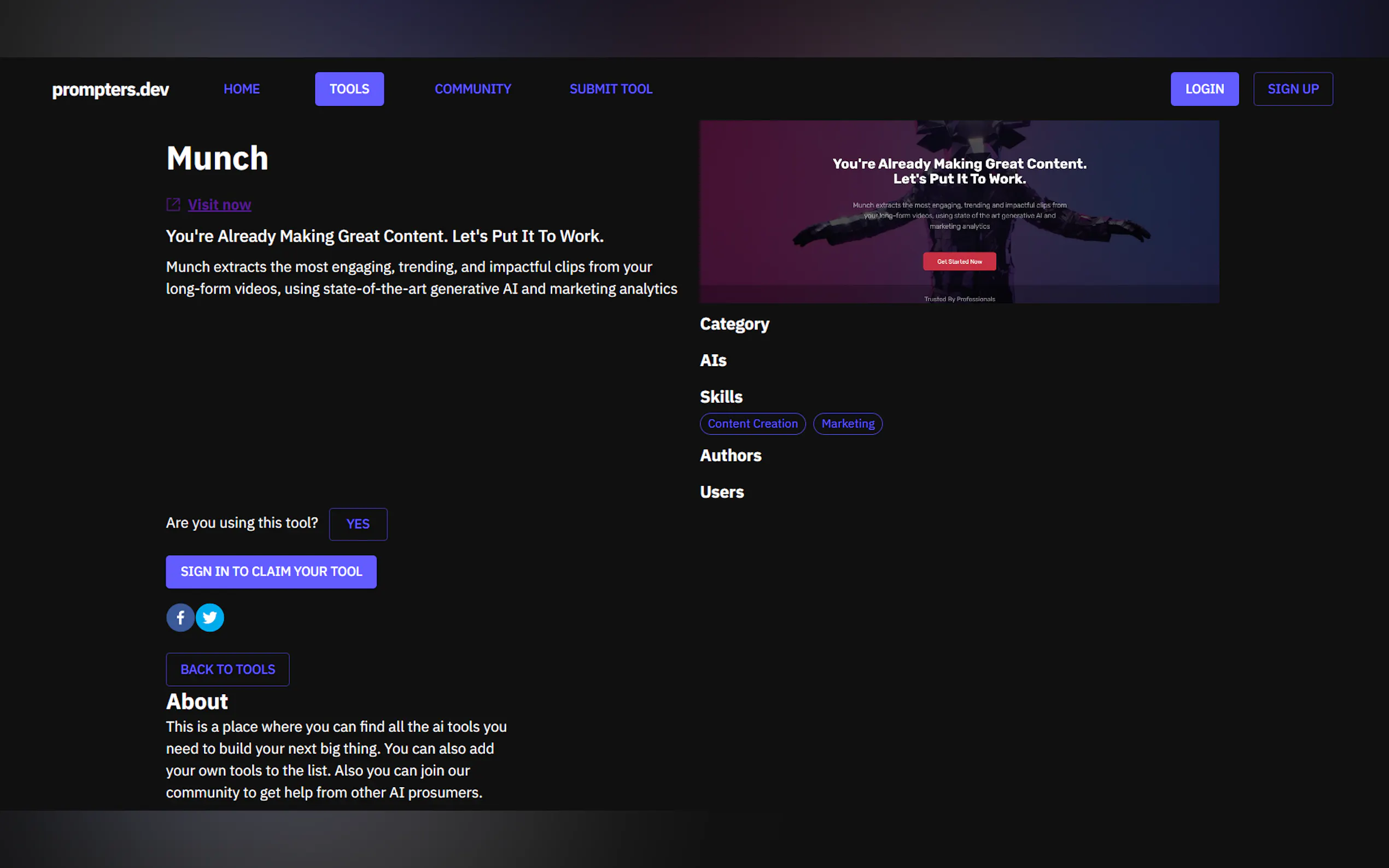This screenshot has width=1389, height=868.
Task: Follow the Visit now link
Action: [219, 204]
